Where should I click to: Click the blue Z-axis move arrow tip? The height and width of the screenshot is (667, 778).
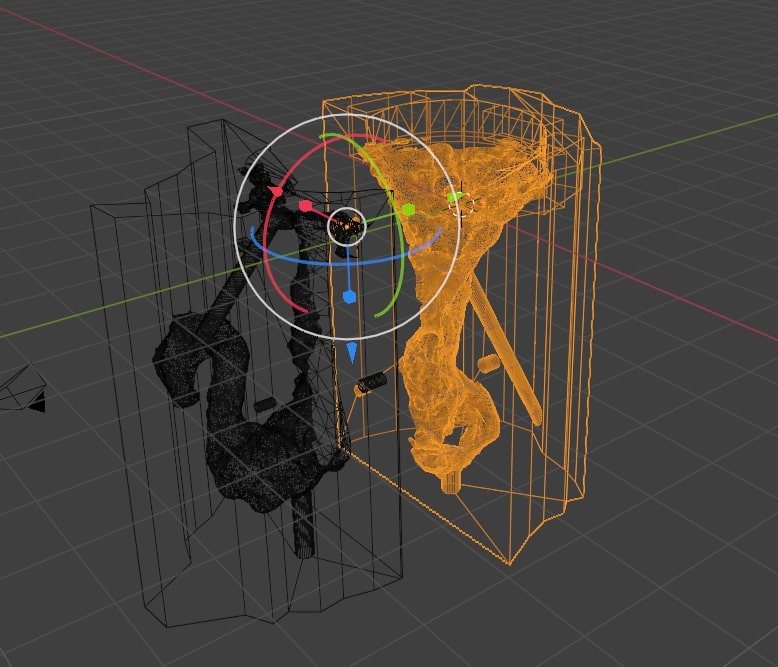coord(352,351)
